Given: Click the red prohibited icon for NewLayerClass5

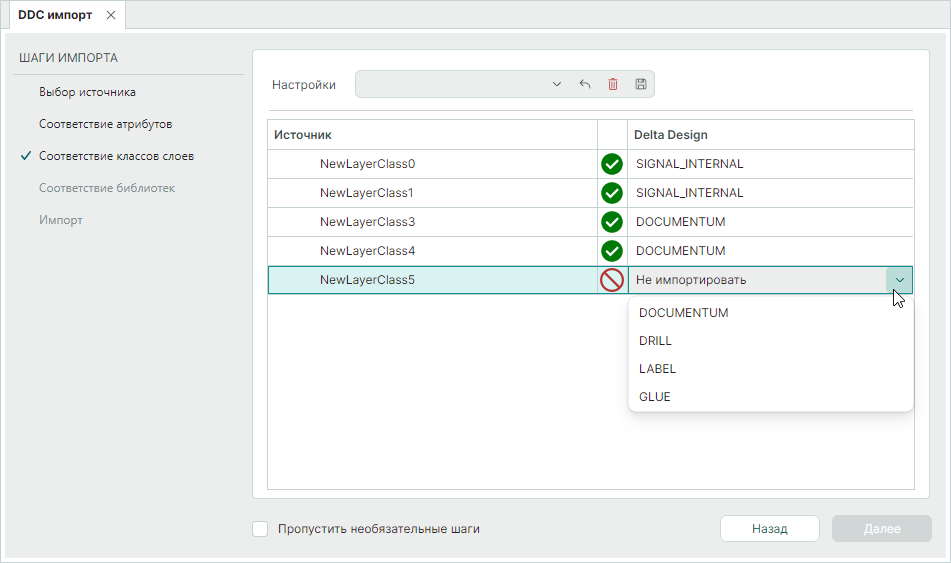Looking at the screenshot, I should (612, 280).
